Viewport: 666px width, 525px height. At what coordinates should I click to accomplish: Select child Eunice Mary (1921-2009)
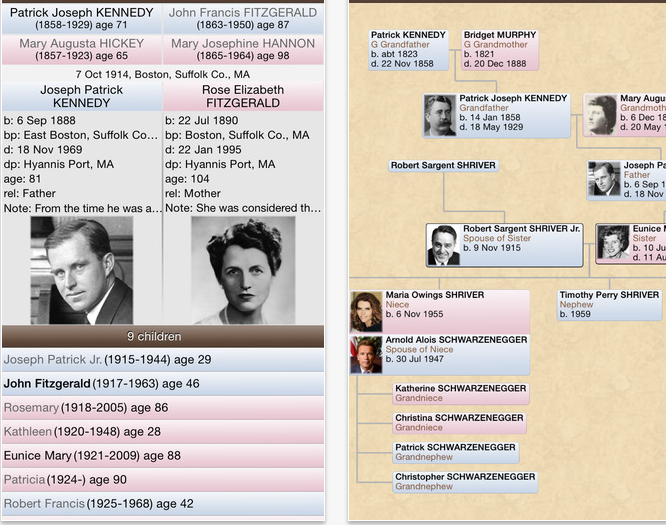click(x=163, y=456)
